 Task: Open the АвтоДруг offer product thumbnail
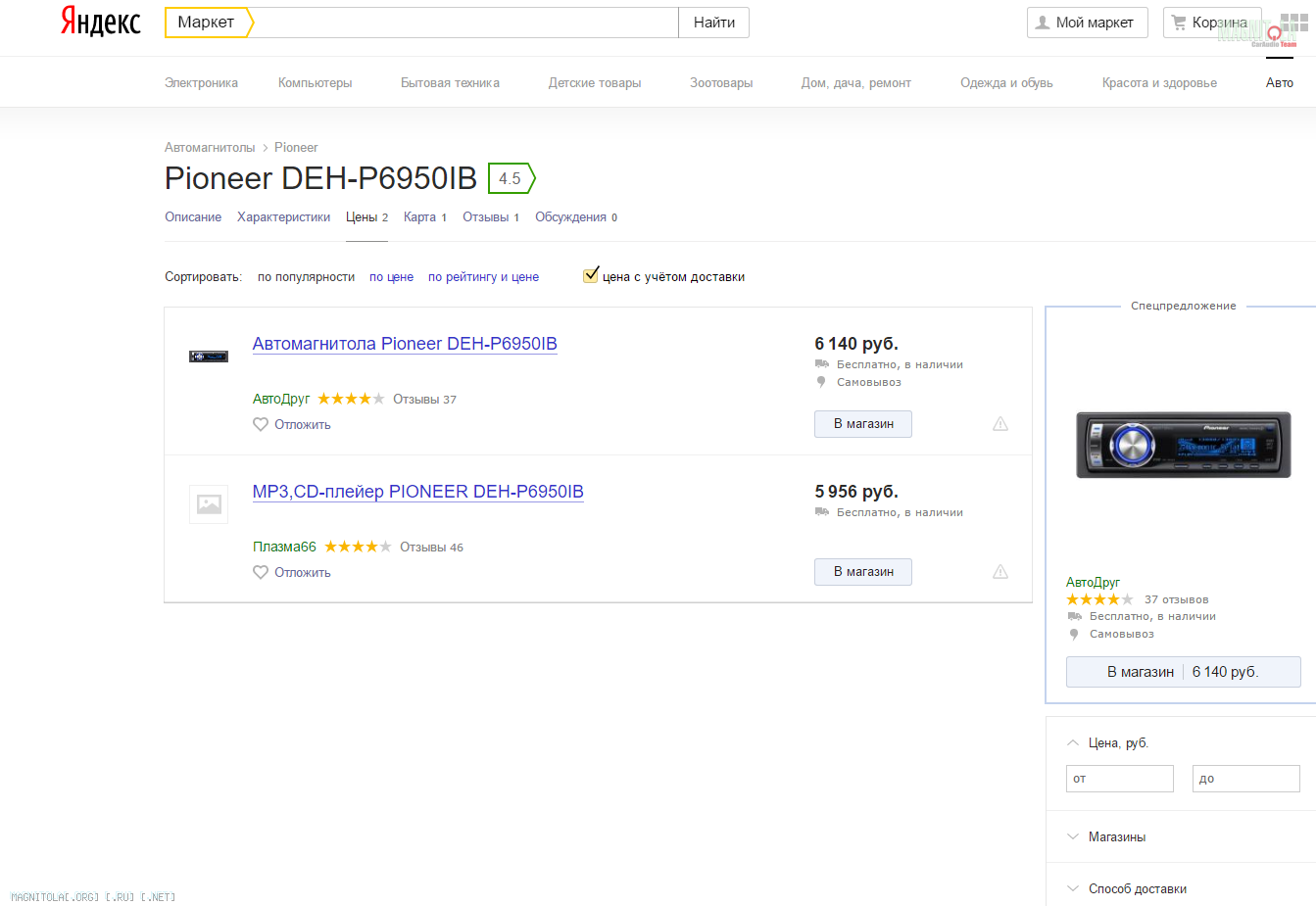(209, 357)
